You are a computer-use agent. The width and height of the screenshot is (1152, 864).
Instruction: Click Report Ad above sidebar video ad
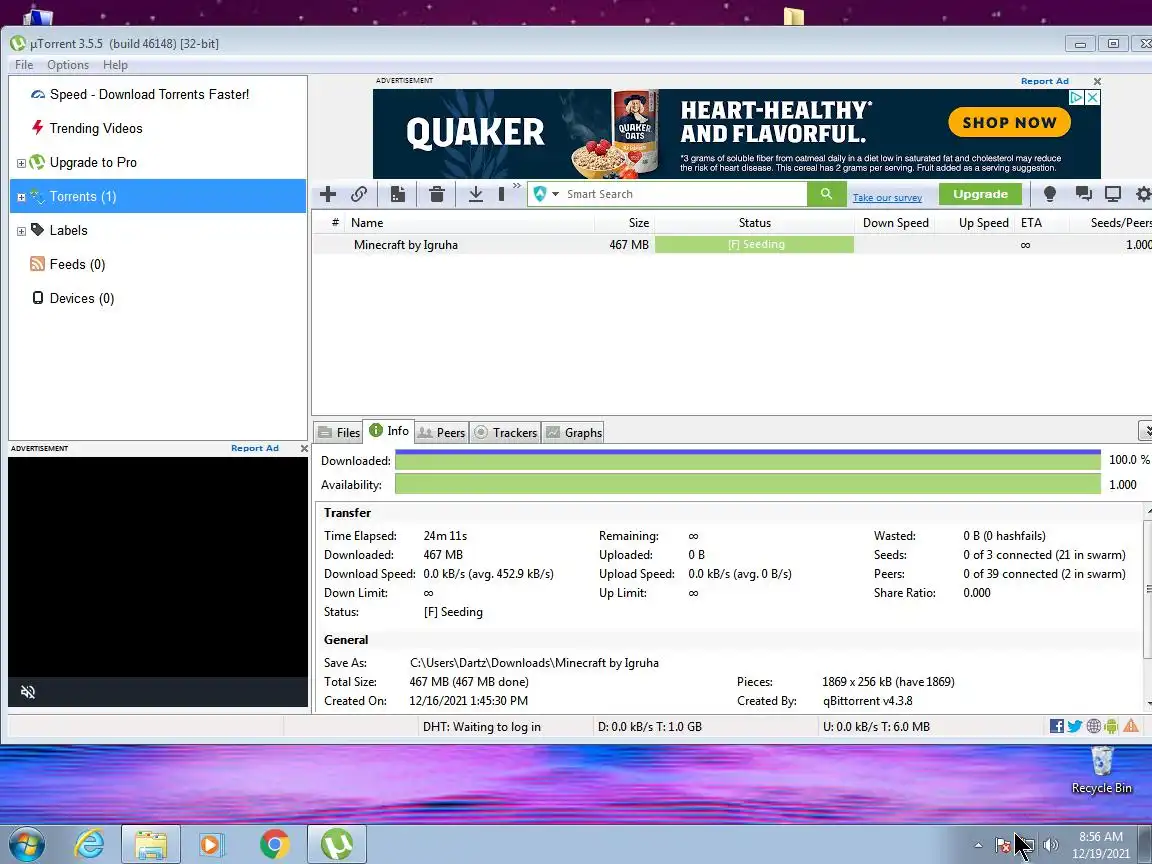tap(255, 448)
